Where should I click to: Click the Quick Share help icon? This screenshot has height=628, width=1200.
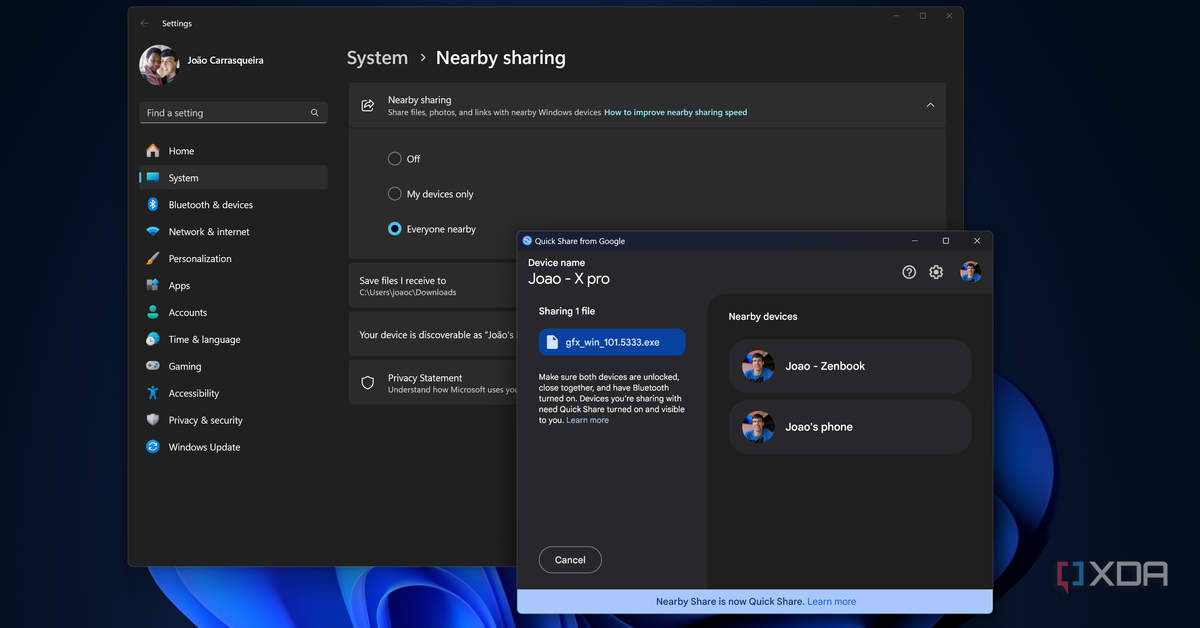[909, 272]
